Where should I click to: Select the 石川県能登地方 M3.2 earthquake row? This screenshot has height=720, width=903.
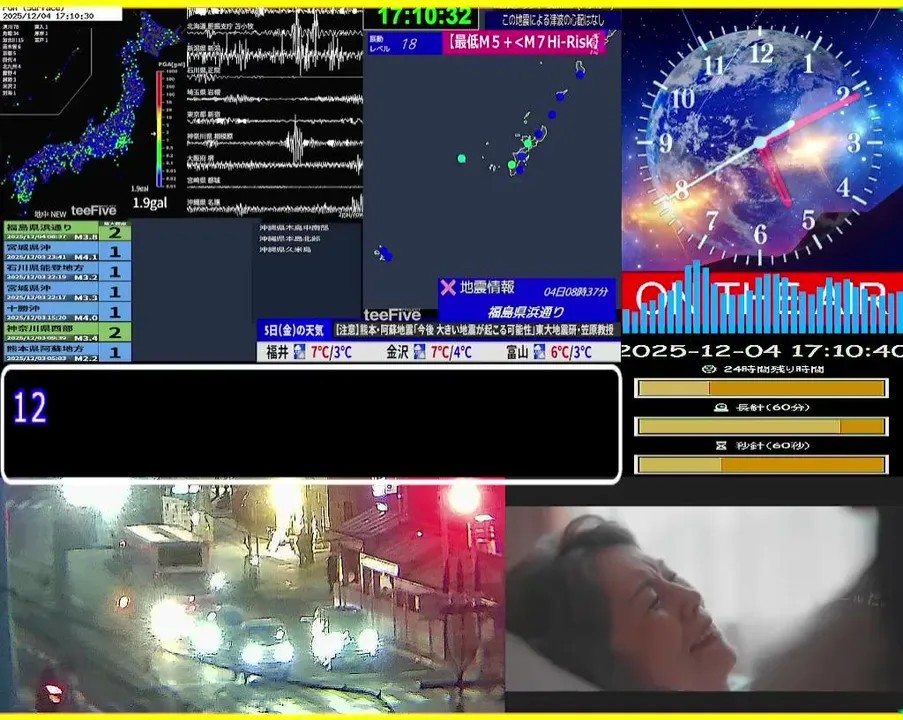pos(67,272)
